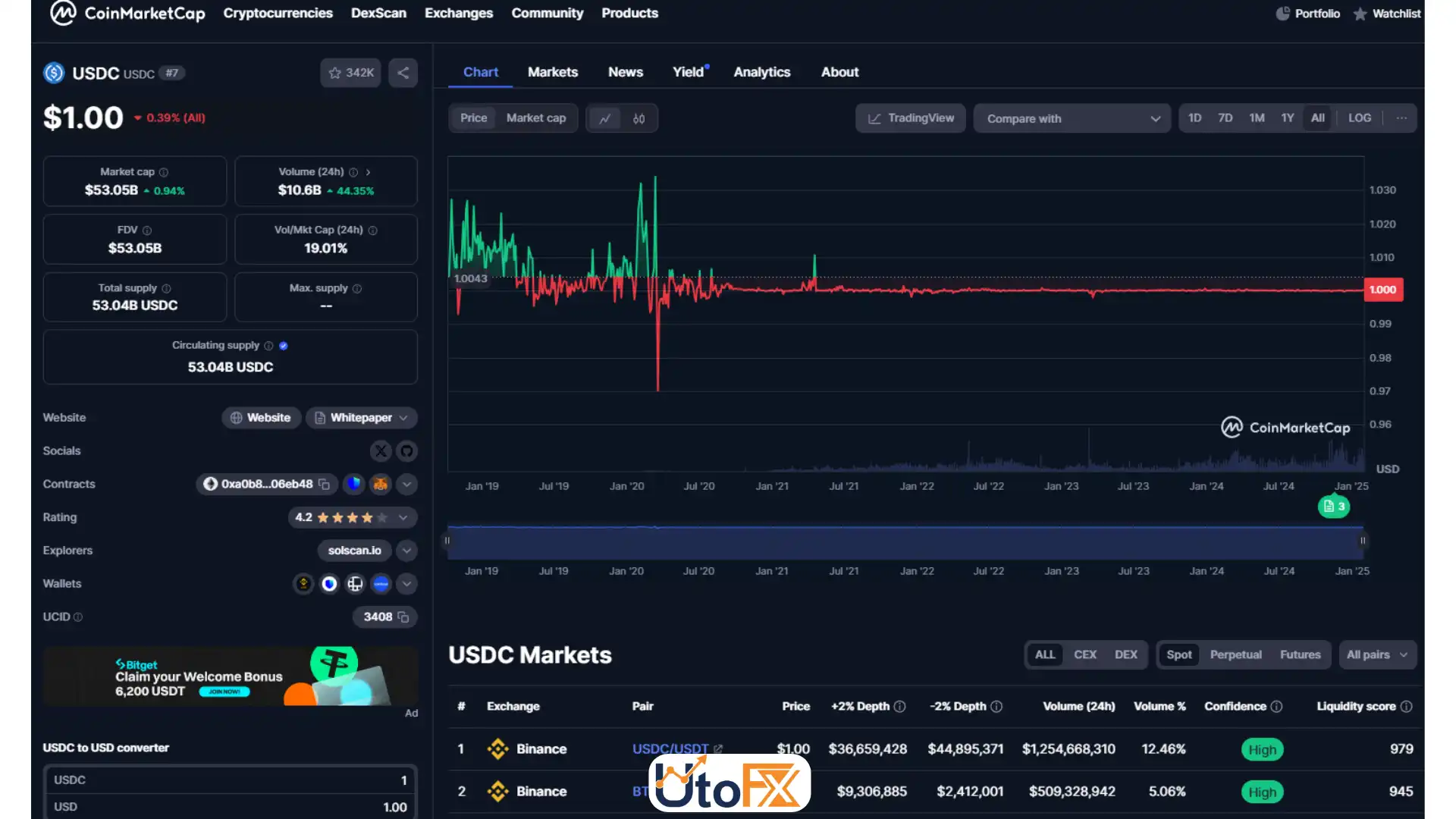Click the USD converter value field

point(231,807)
